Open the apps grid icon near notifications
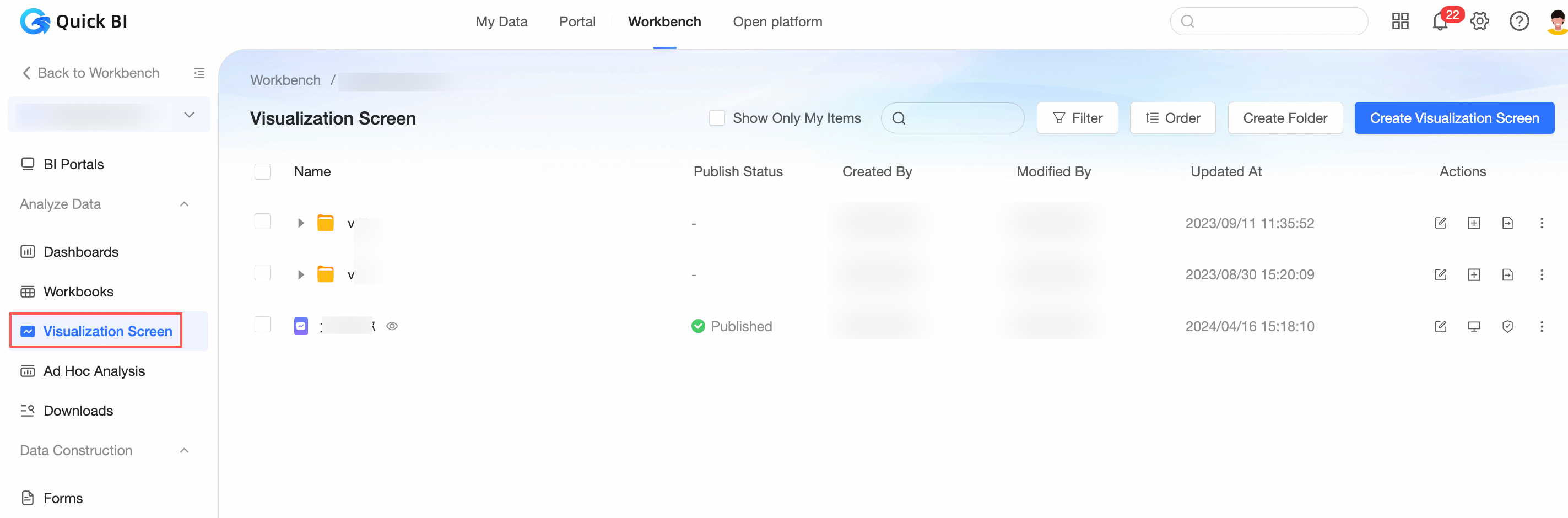The width and height of the screenshot is (1568, 518). 1400,21
